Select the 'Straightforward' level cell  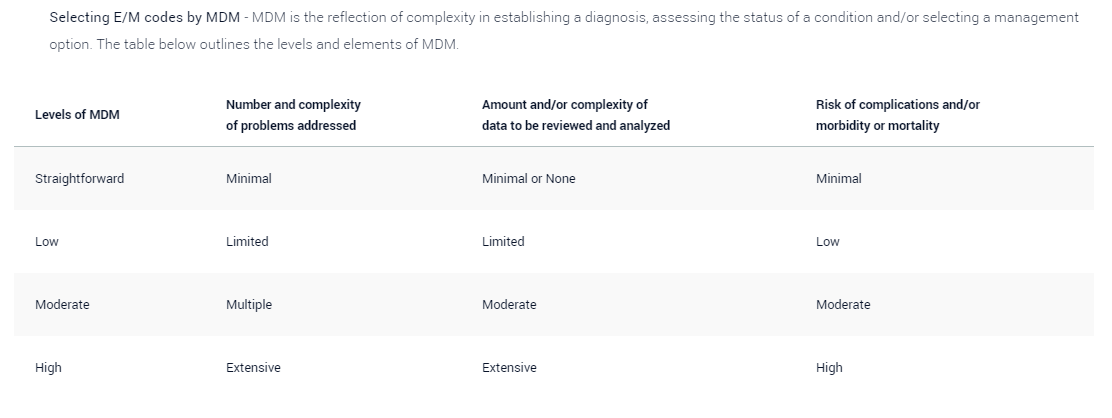point(79,179)
